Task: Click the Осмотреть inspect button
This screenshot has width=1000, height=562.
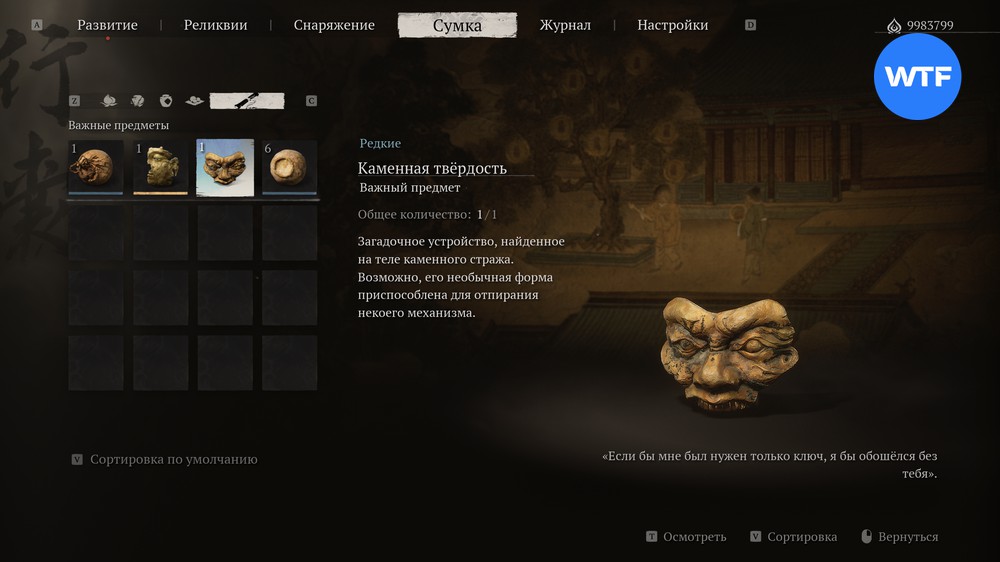Action: [686, 536]
